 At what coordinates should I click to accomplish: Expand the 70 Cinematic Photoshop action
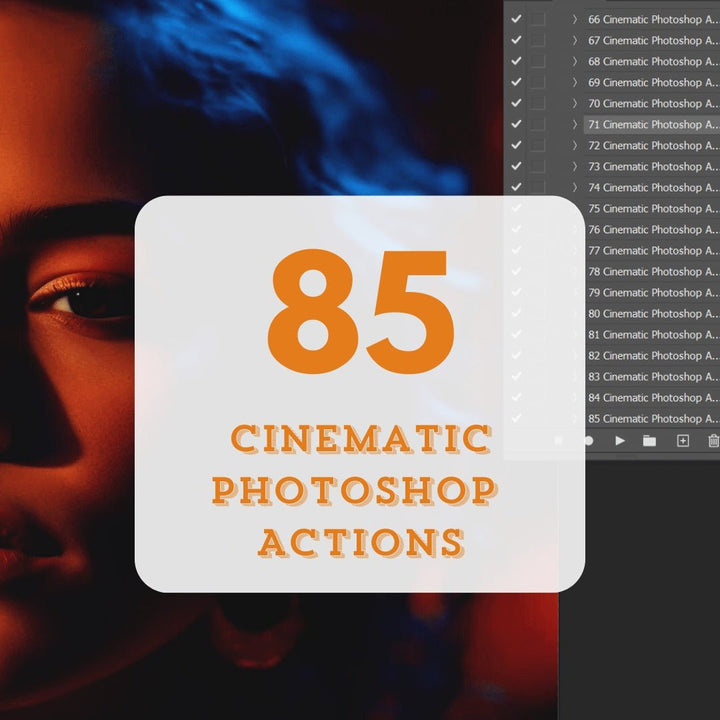pyautogui.click(x=575, y=103)
